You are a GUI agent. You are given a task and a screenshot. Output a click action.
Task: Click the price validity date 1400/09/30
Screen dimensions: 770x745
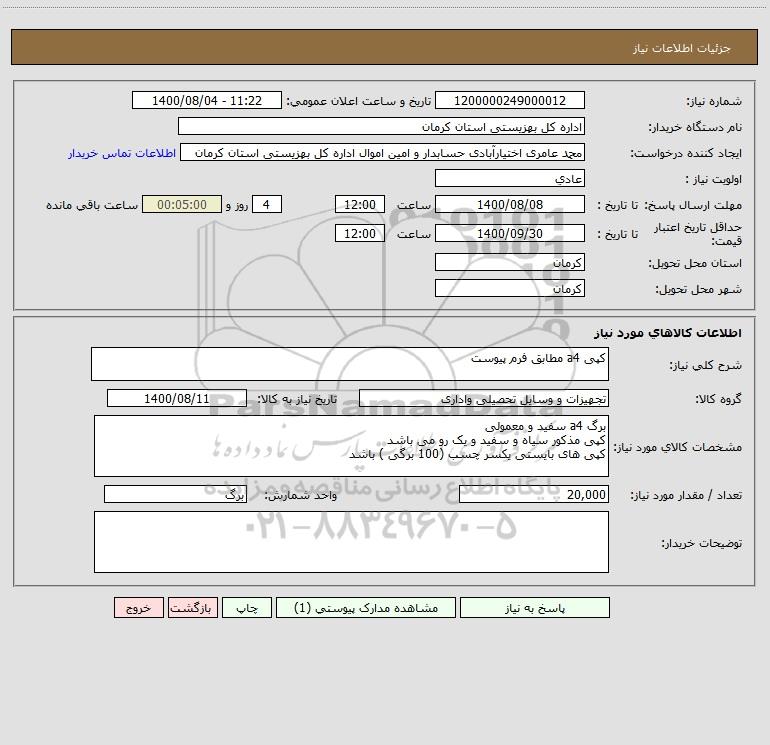(510, 233)
